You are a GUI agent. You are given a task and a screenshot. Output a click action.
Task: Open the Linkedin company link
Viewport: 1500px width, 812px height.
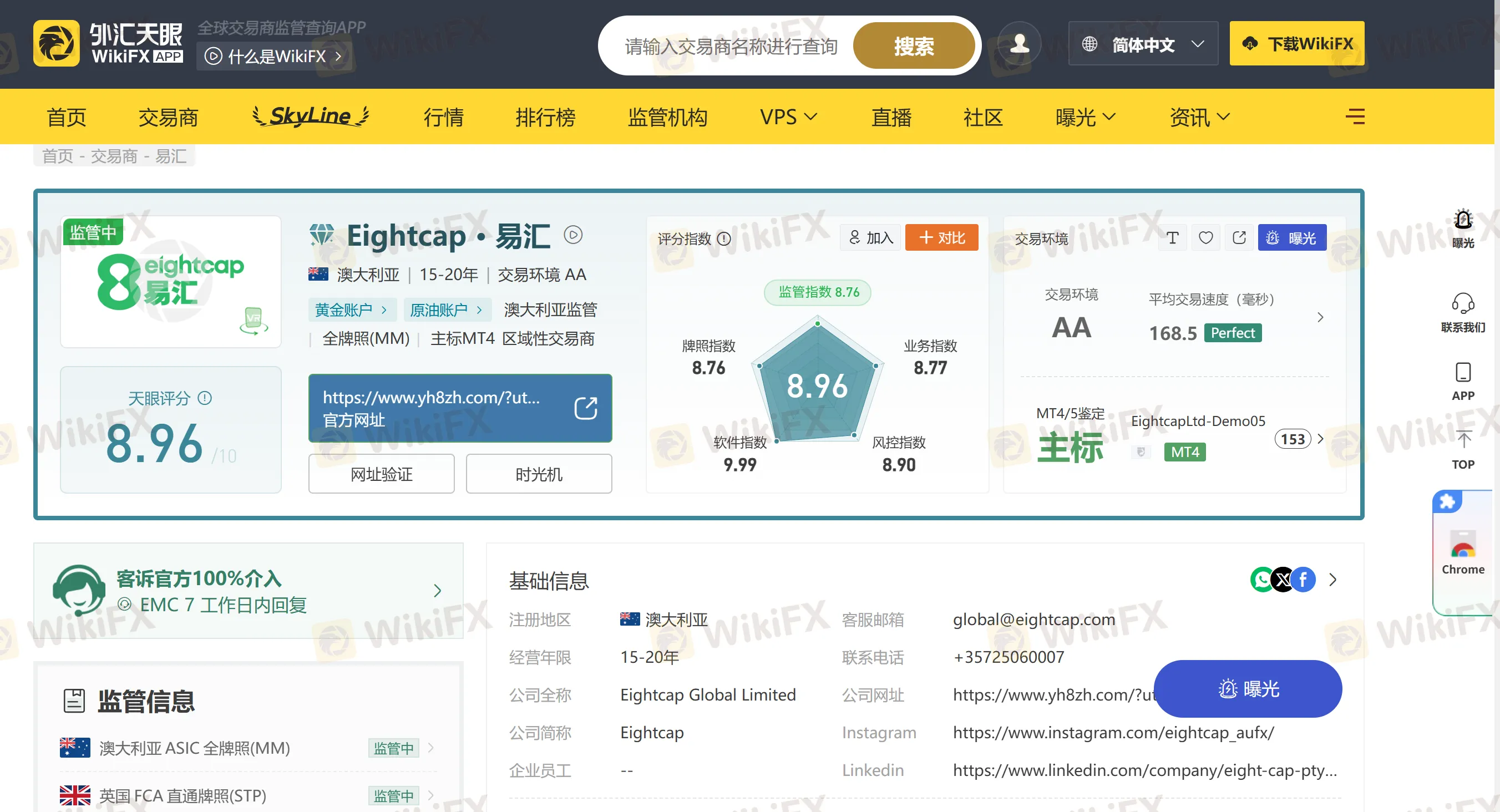[1144, 770]
